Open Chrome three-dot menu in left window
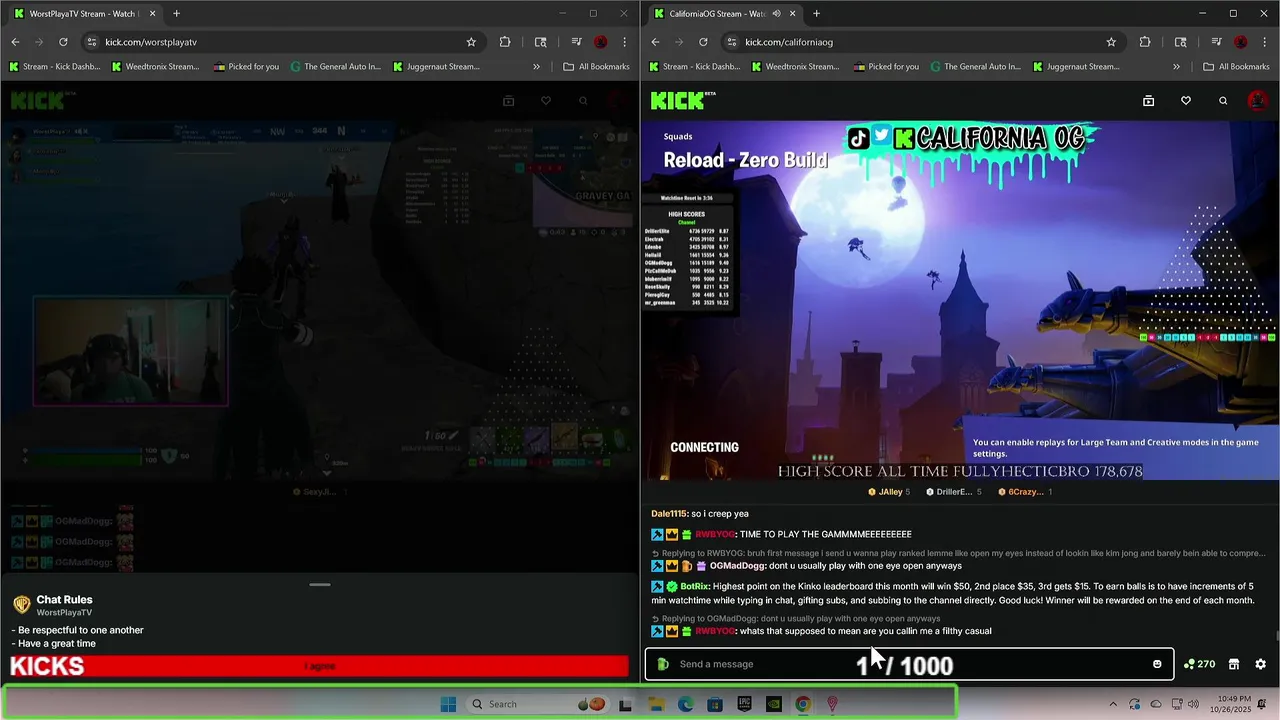The image size is (1280, 720). point(625,42)
